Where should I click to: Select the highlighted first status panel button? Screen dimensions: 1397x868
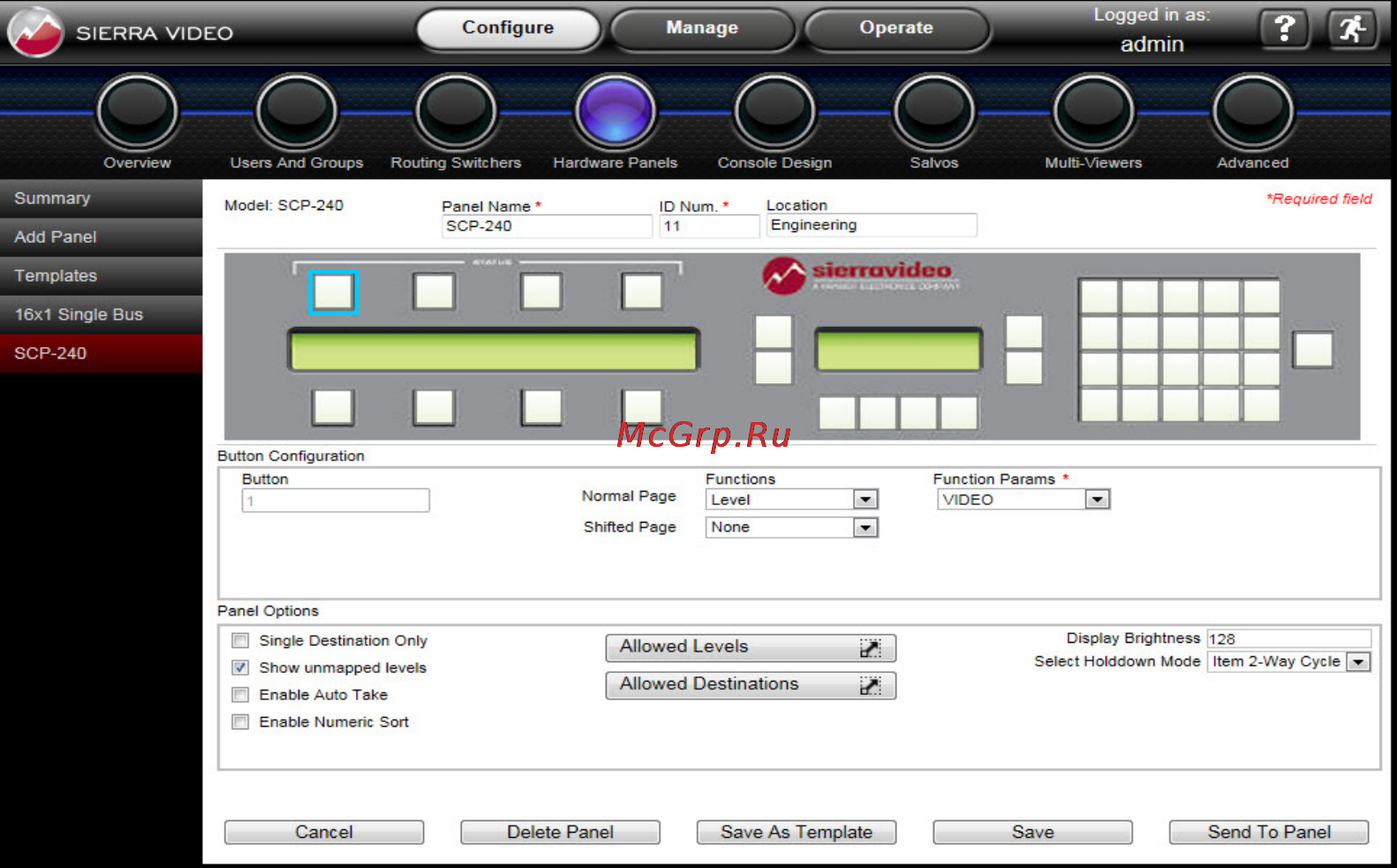(x=334, y=292)
